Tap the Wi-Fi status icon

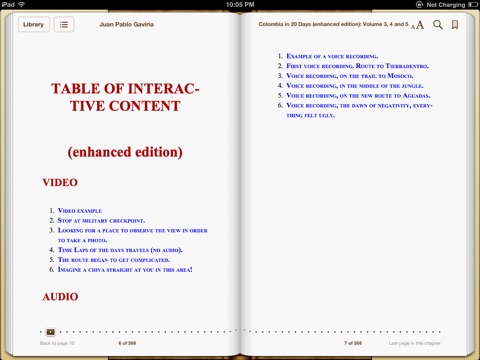pos(21,4)
